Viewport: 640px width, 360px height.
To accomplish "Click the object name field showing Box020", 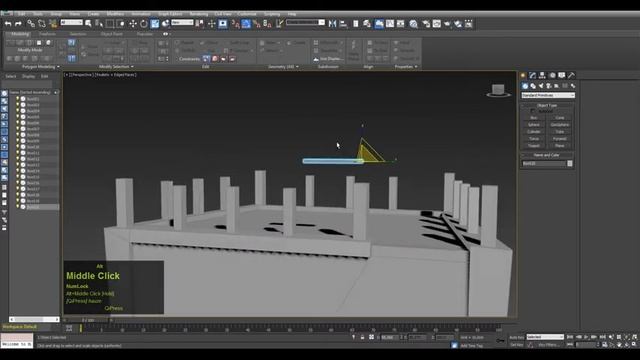I will point(544,163).
